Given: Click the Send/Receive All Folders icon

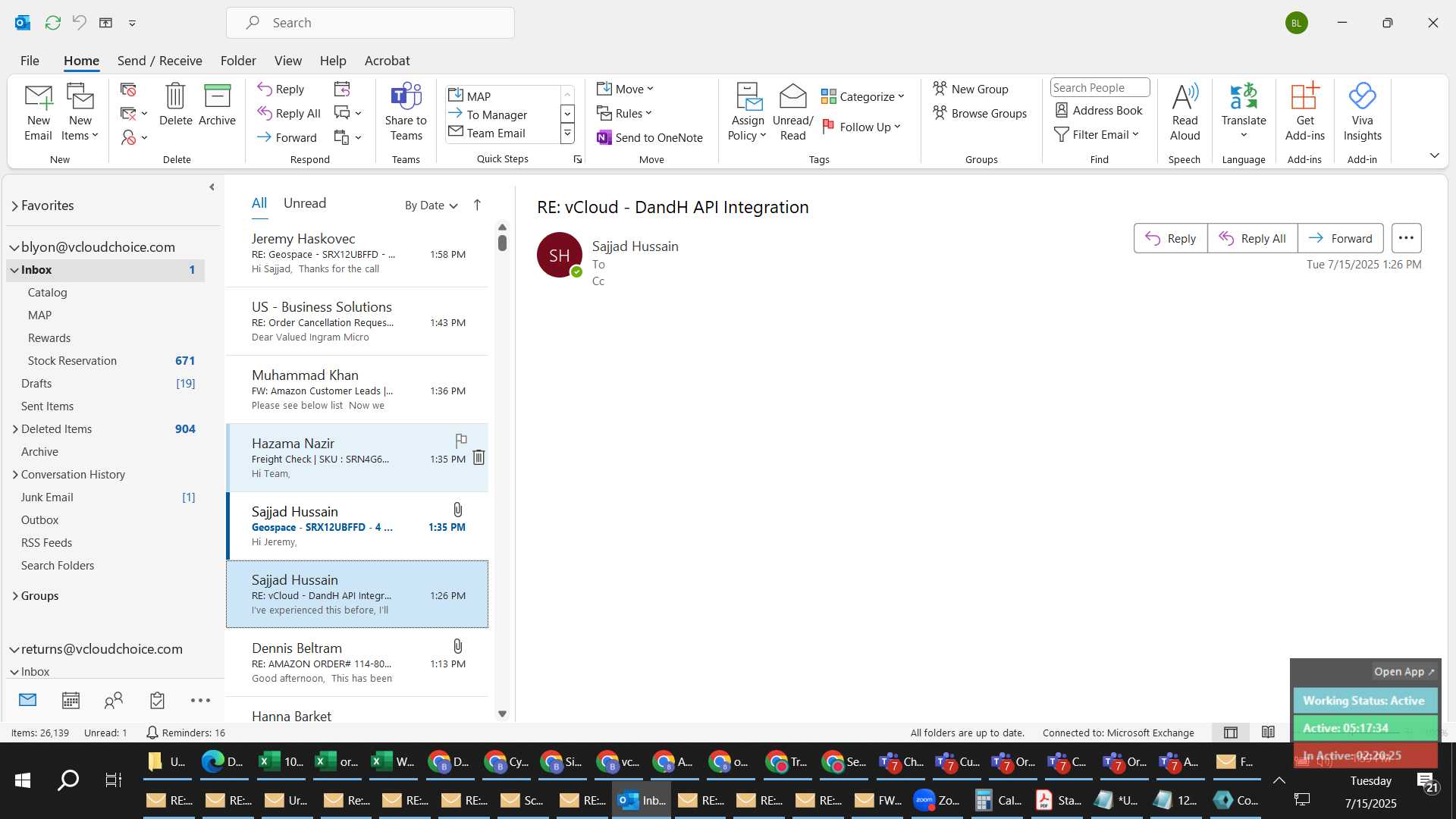Looking at the screenshot, I should click(x=52, y=23).
